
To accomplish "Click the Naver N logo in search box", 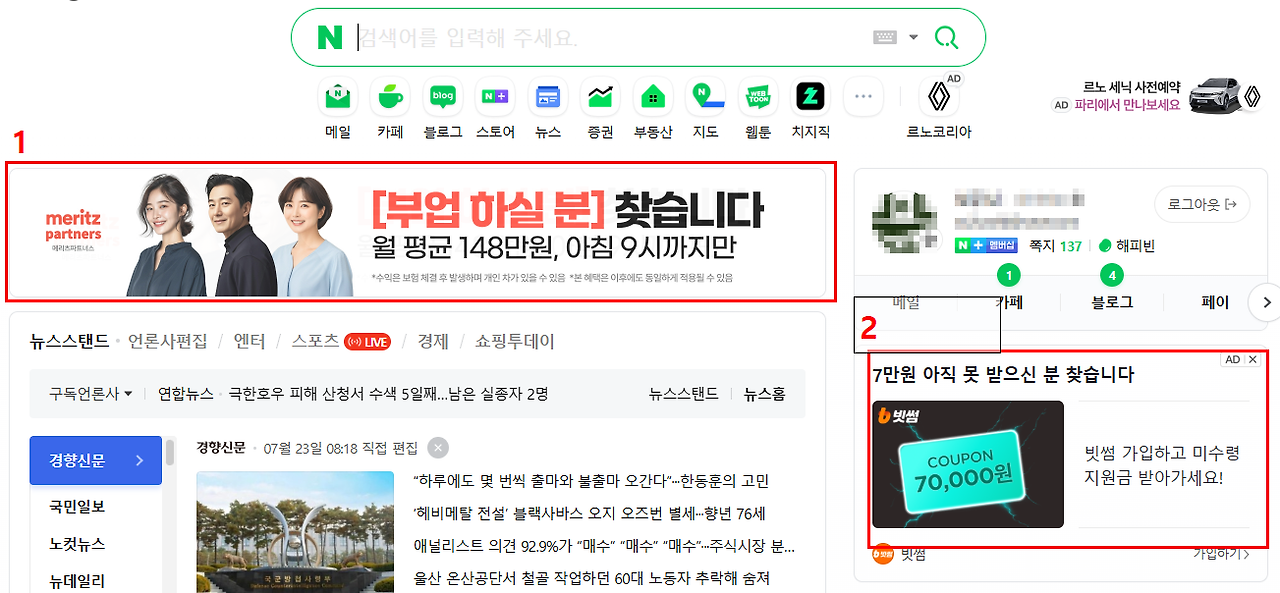I will pyautogui.click(x=330, y=38).
